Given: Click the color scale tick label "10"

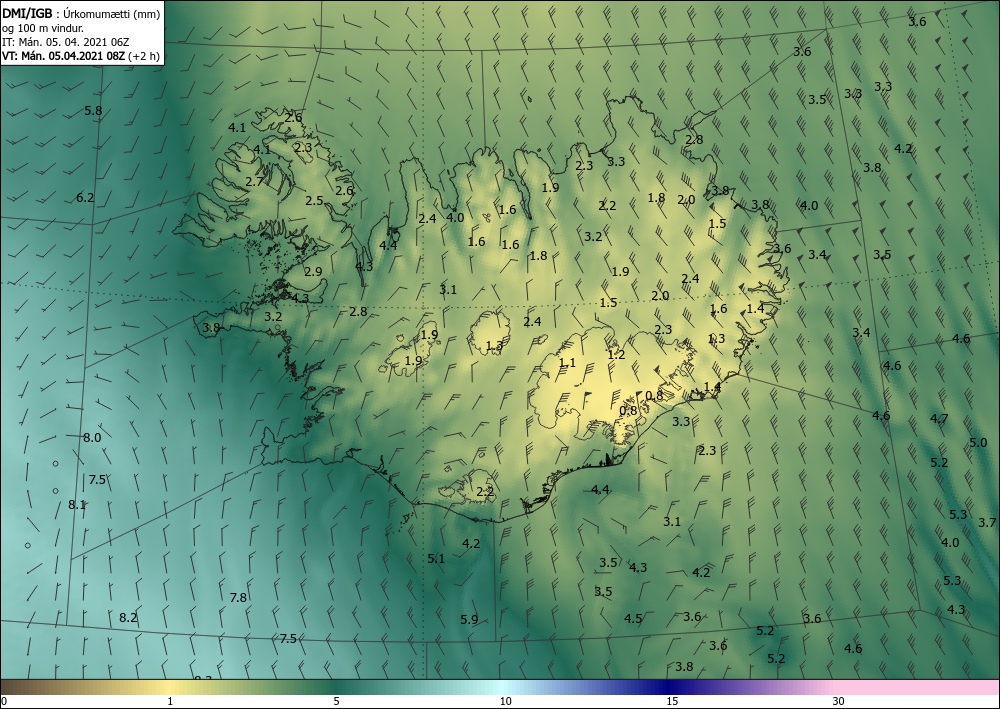Looking at the screenshot, I should coord(505,701).
